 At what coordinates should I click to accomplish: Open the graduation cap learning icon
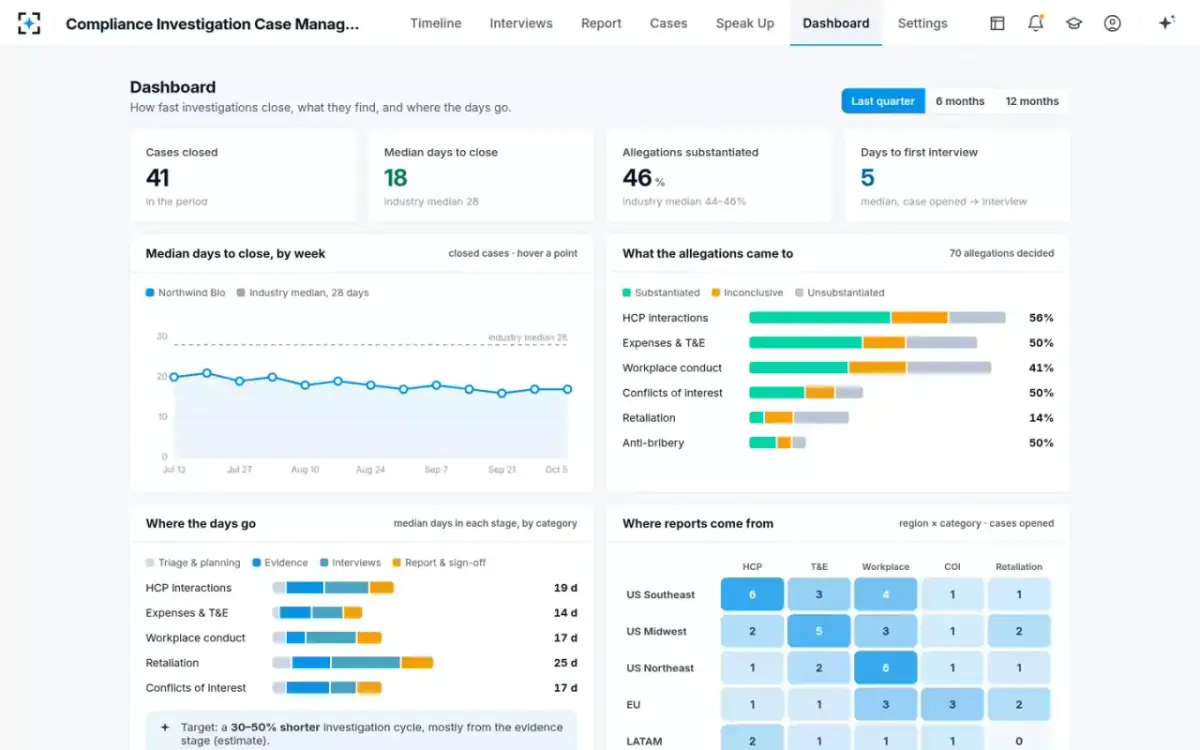tap(1074, 23)
